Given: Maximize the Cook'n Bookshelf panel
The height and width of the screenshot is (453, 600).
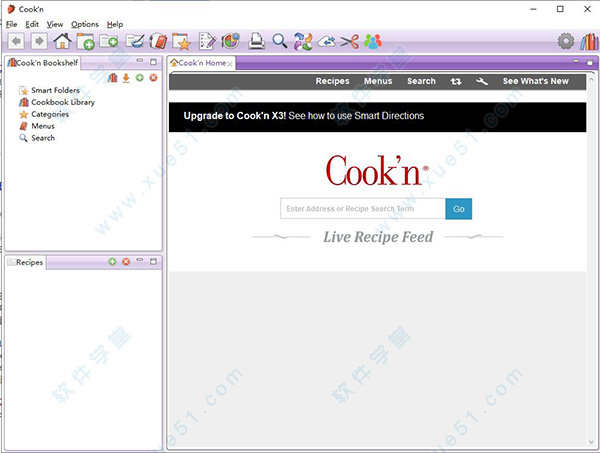Looking at the screenshot, I should [x=153, y=62].
